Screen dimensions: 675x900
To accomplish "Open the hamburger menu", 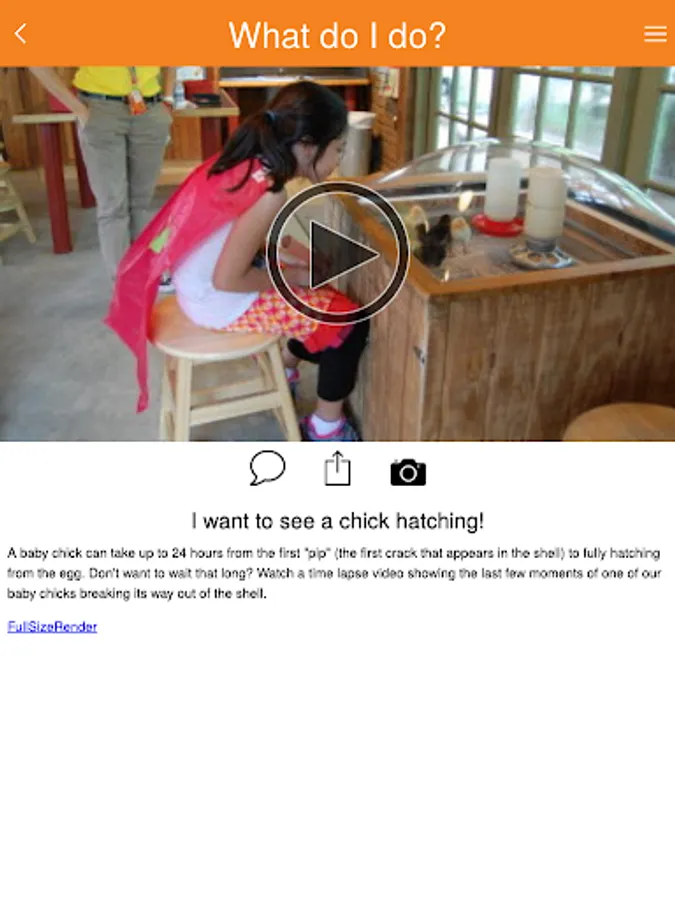I will coord(655,34).
